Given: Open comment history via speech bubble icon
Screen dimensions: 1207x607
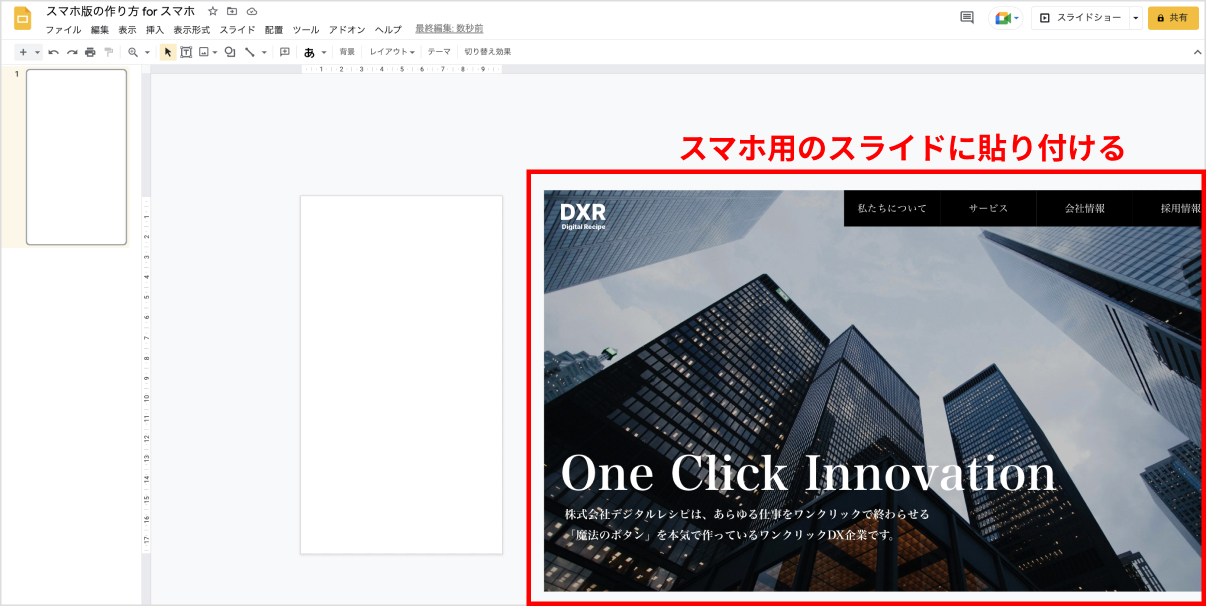Looking at the screenshot, I should point(966,18).
